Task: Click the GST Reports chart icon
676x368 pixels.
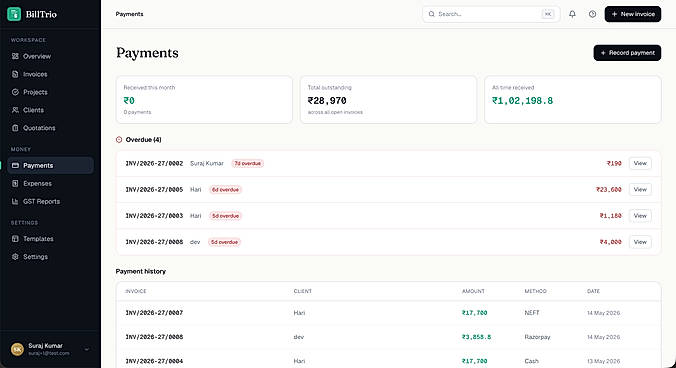Action: (x=16, y=201)
